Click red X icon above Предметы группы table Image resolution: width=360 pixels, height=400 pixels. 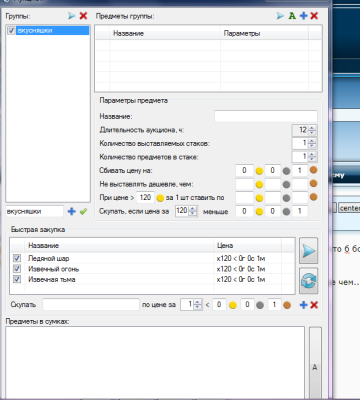point(314,16)
